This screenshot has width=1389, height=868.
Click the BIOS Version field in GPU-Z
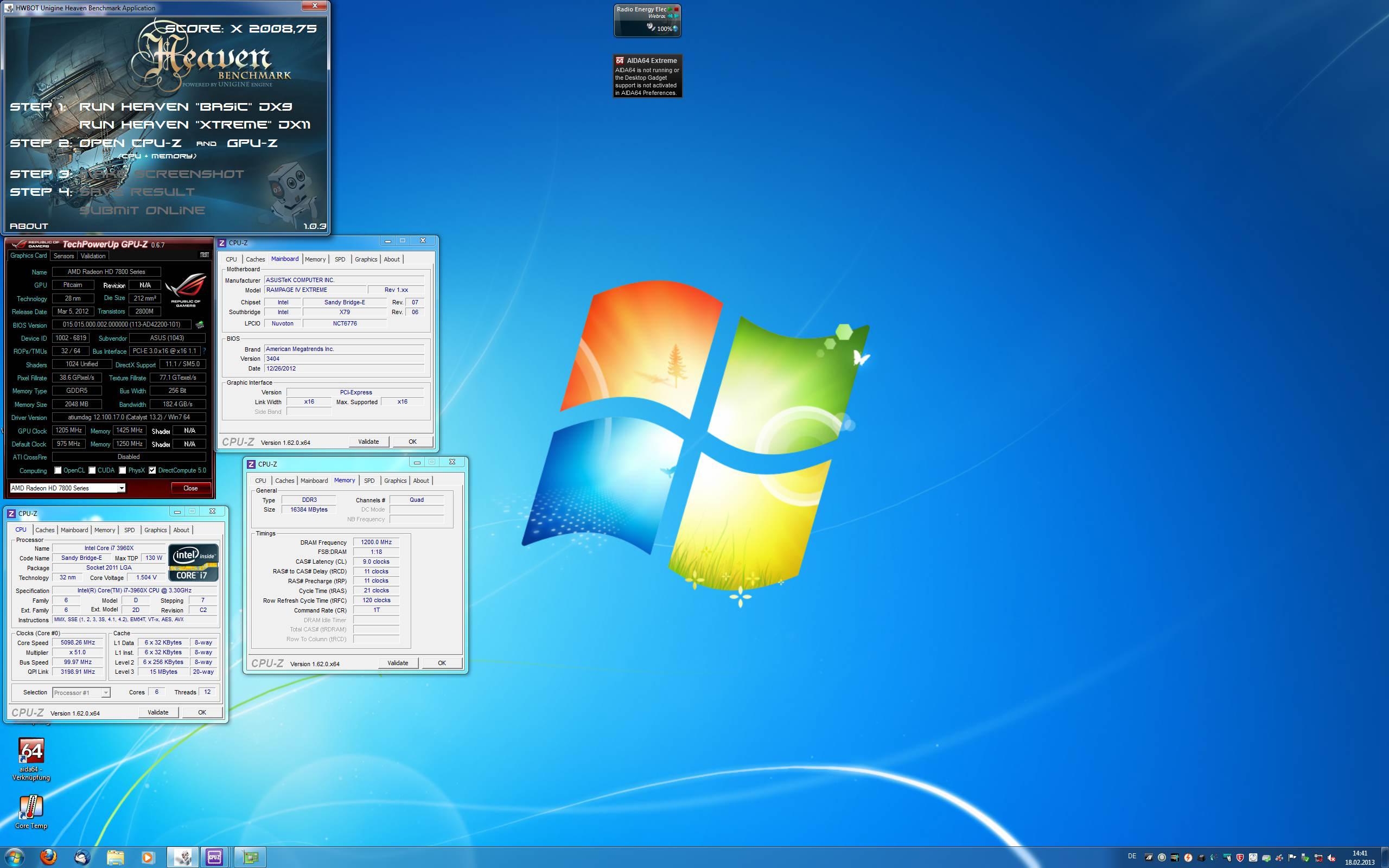pyautogui.click(x=122, y=324)
